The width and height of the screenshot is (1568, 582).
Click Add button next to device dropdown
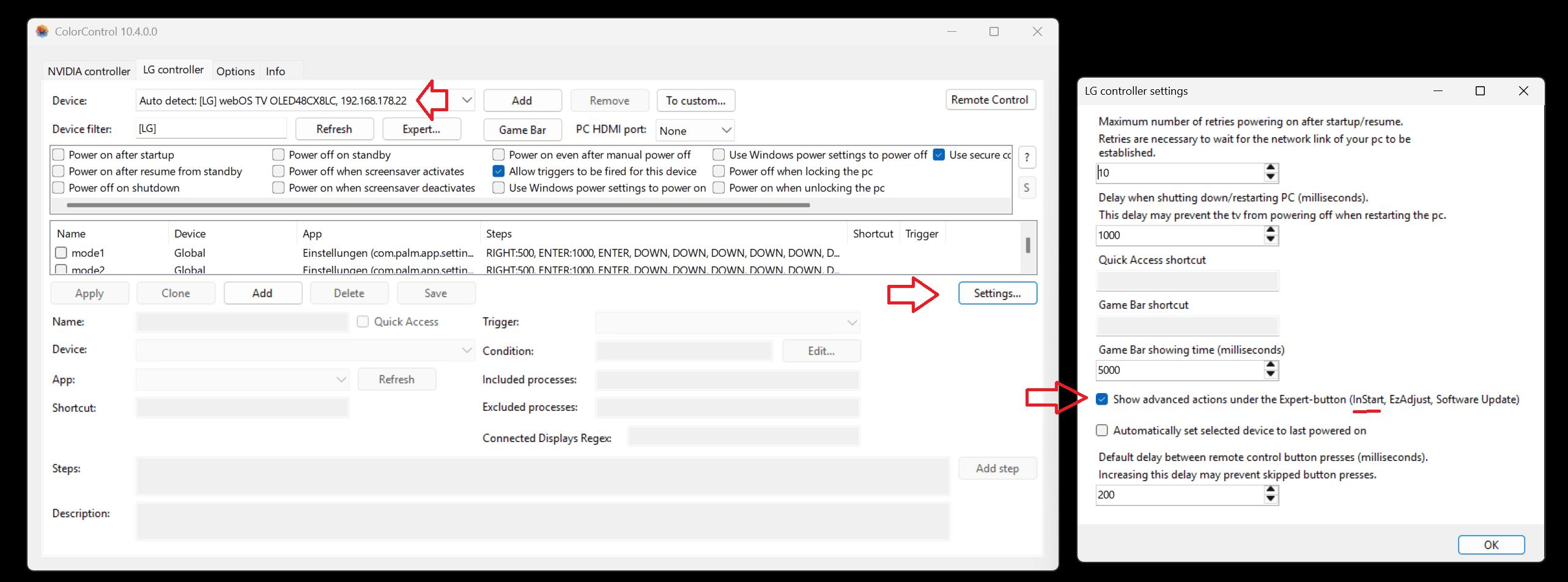click(522, 100)
